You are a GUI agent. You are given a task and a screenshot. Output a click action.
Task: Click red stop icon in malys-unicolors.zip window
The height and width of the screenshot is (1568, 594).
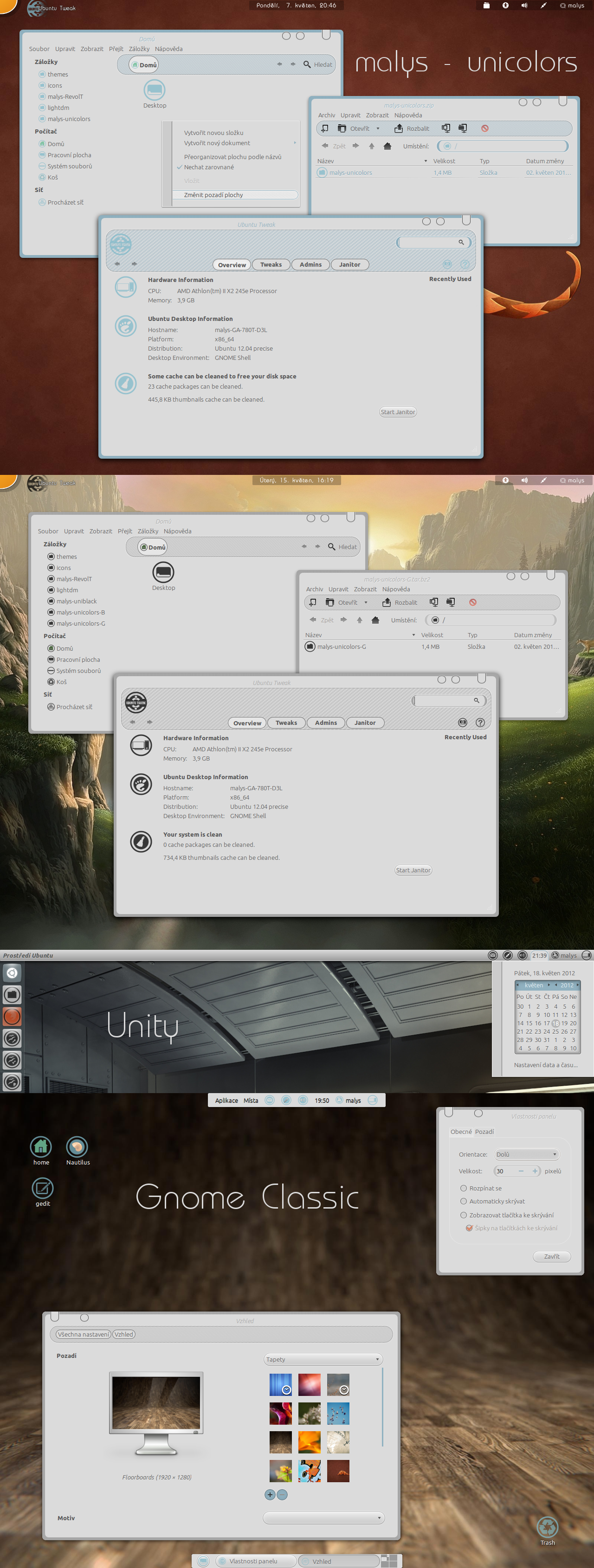pyautogui.click(x=485, y=128)
